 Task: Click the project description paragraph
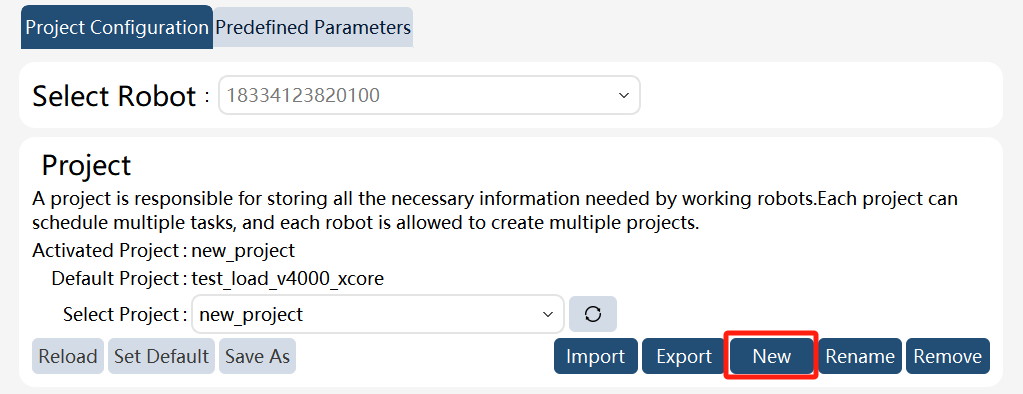pyautogui.click(x=495, y=210)
